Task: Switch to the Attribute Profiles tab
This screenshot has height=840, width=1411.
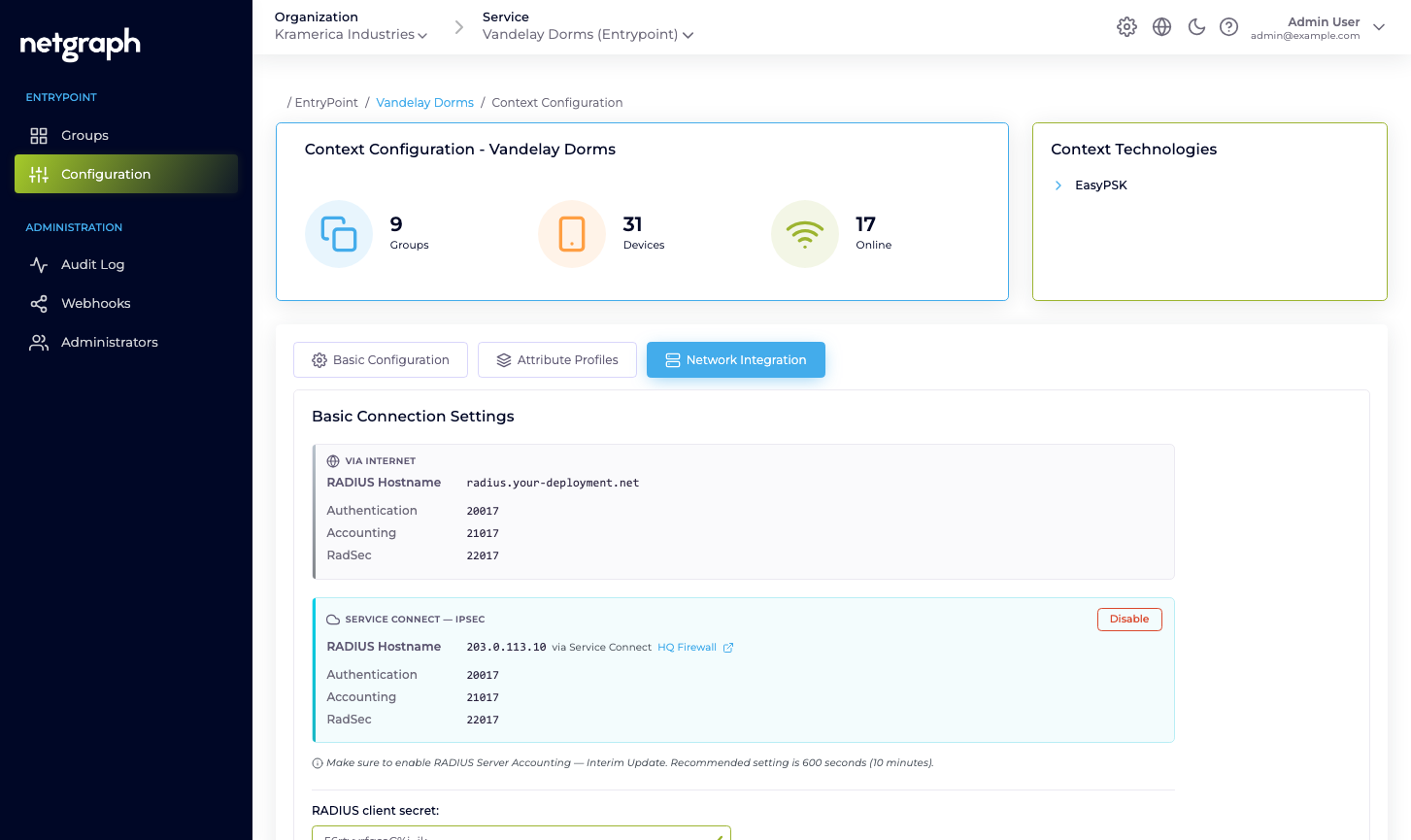Action: pyautogui.click(x=557, y=359)
